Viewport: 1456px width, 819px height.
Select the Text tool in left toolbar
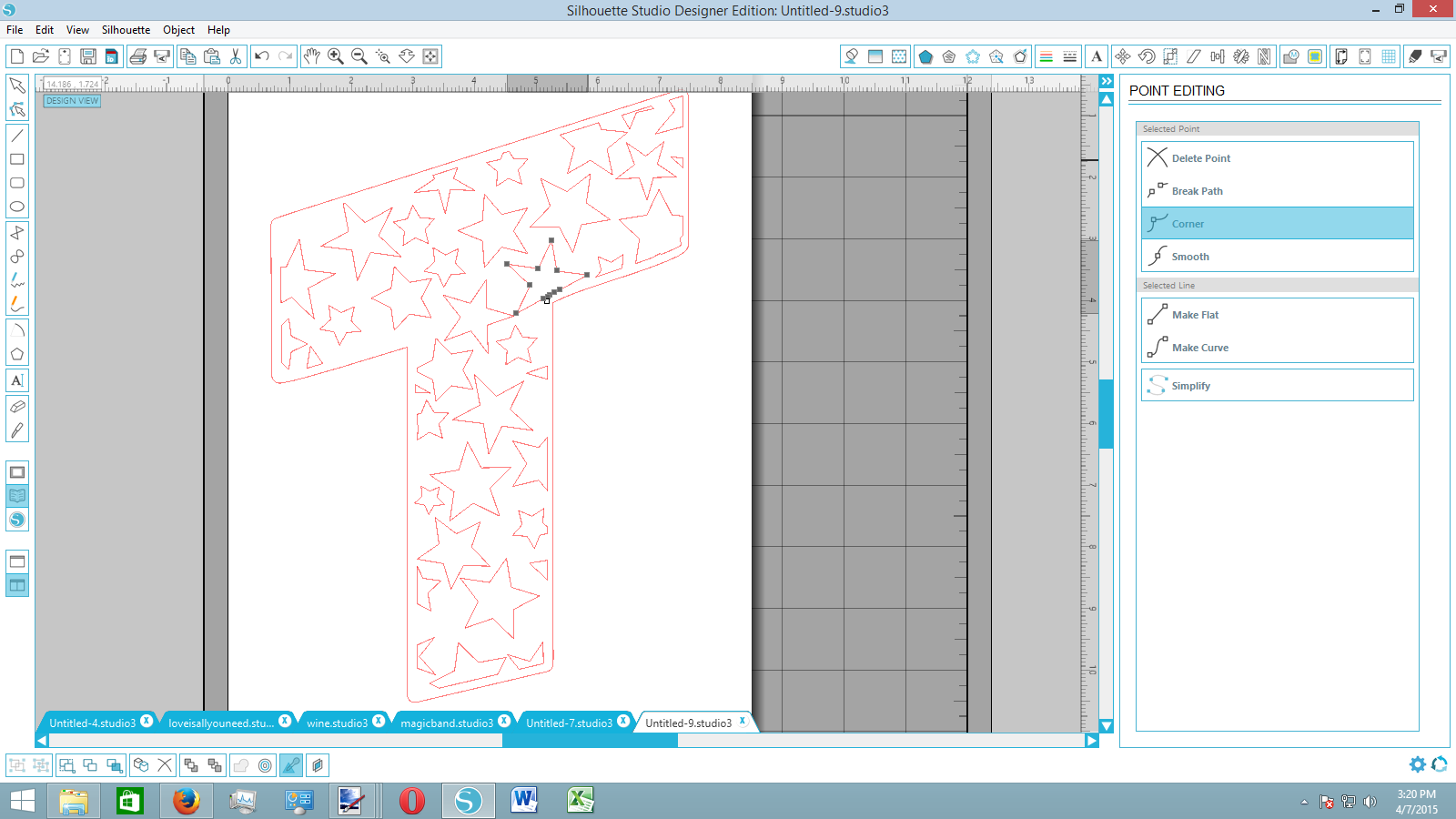(17, 380)
